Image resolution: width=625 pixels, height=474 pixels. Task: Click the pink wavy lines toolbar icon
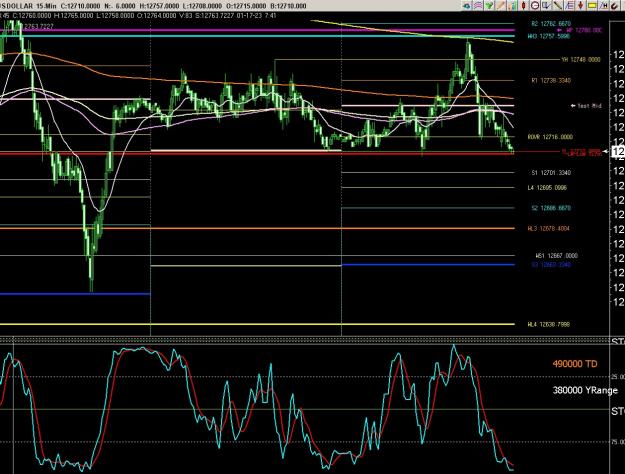478,6
